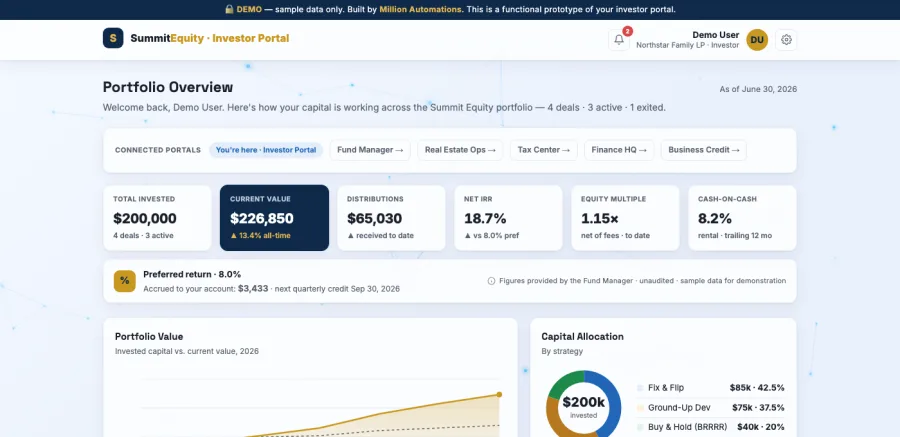Viewport: 900px width, 437px height.
Task: Select the Equity Multiple card
Action: tap(626, 218)
